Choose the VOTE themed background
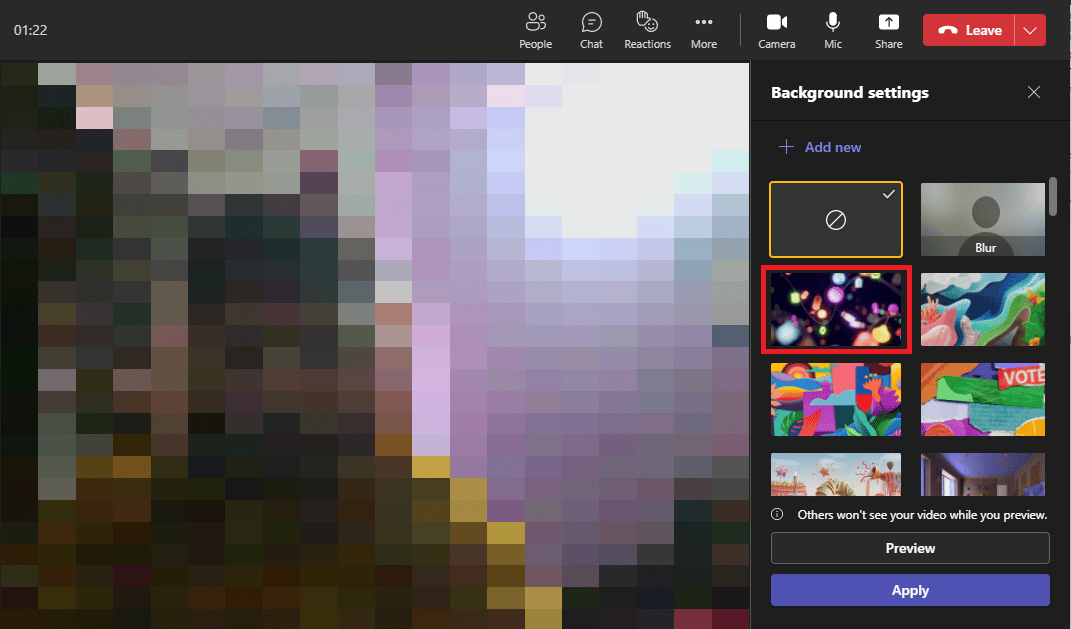Screen dimensions: 1071x629 pos(982,400)
